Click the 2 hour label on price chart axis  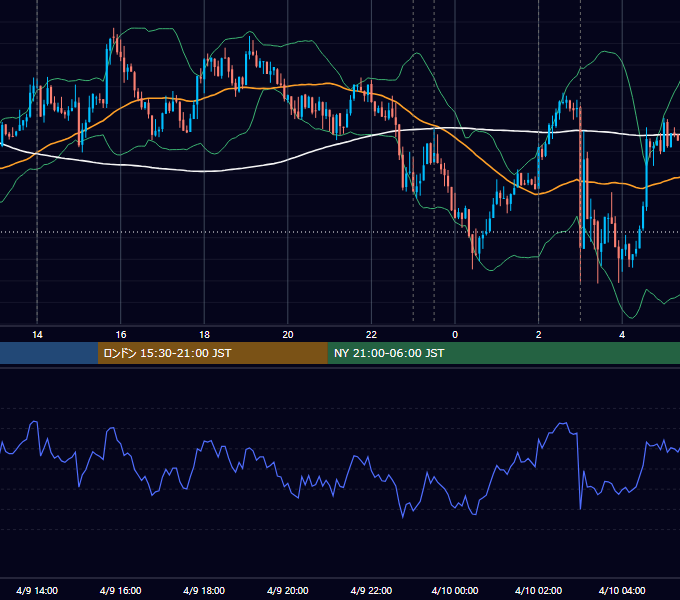tap(539, 335)
